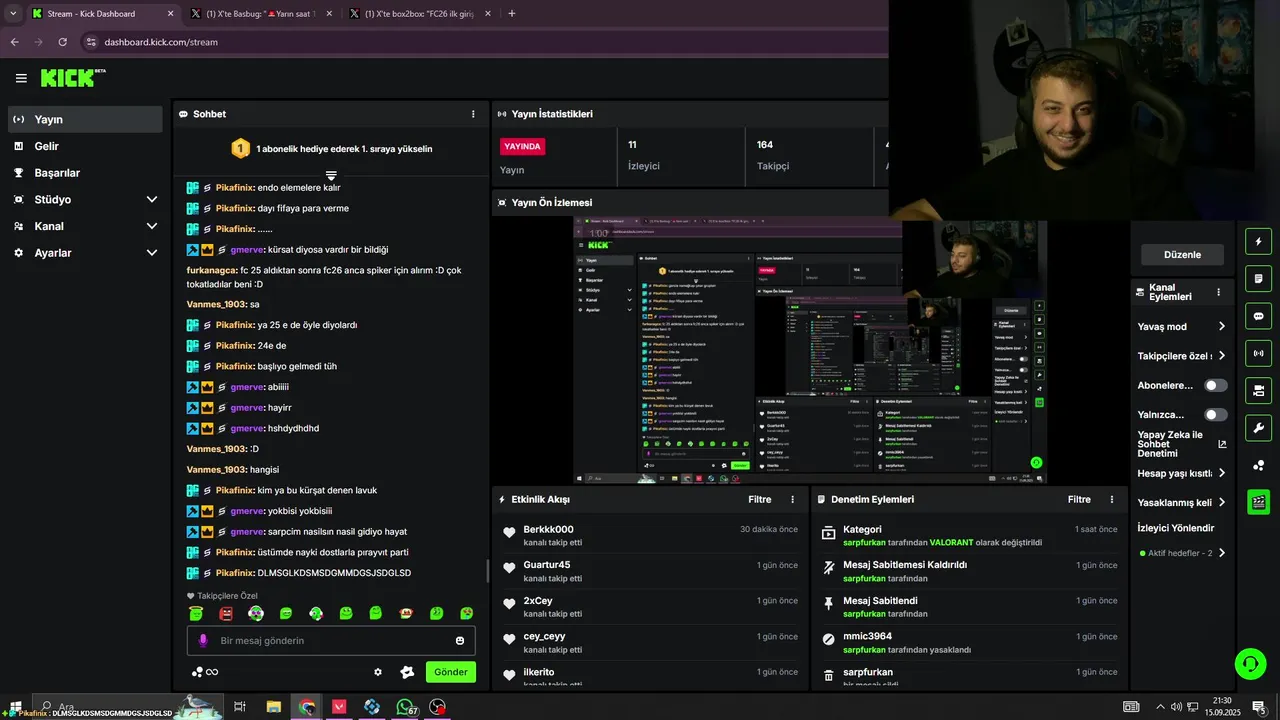
Task: Toggle the Abonelere switch
Action: 1216,385
